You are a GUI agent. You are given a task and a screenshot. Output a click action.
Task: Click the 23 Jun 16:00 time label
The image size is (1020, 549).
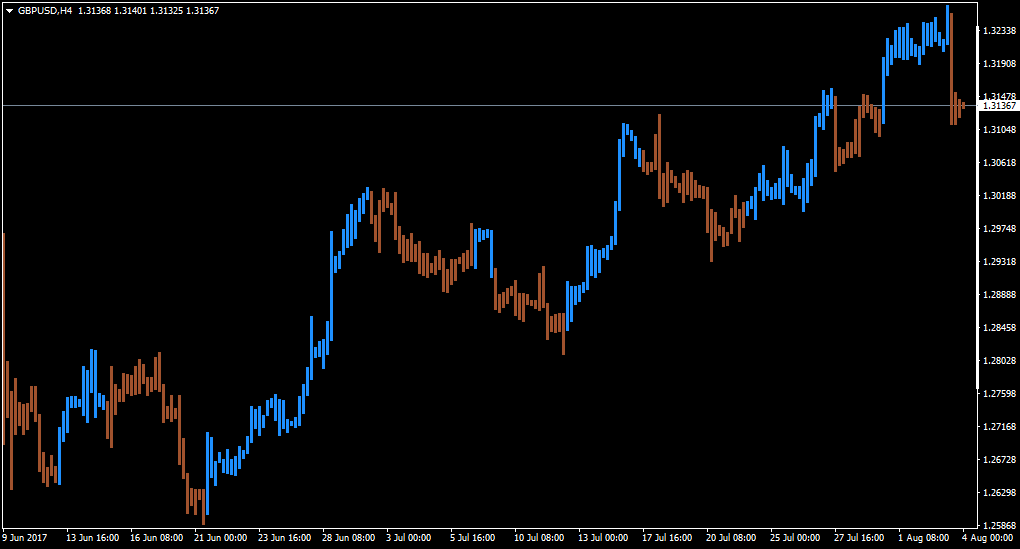[284, 538]
